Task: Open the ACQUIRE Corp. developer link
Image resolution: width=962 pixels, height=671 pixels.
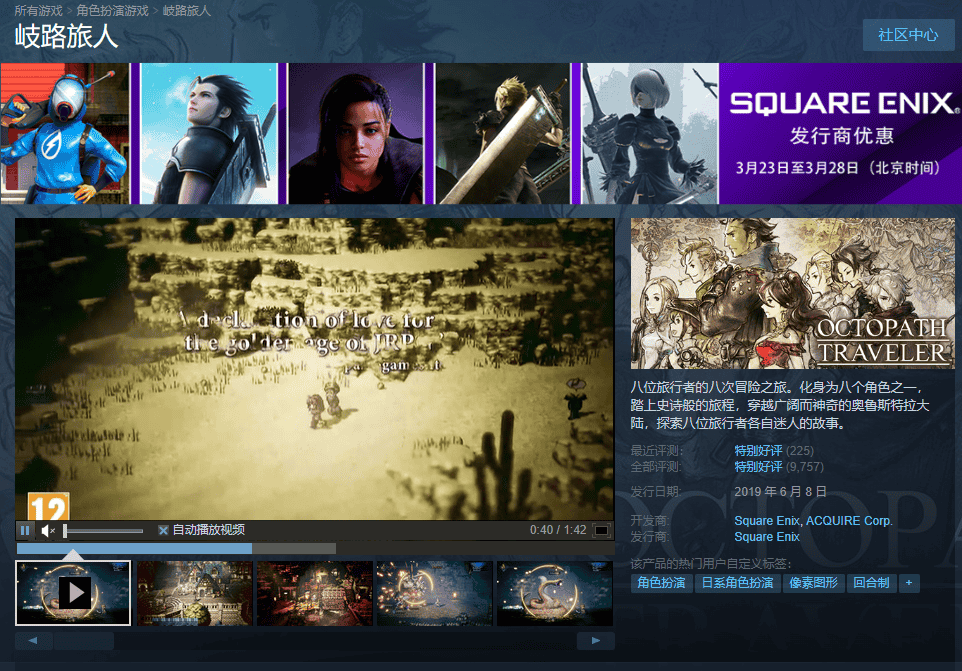Action: click(x=849, y=521)
